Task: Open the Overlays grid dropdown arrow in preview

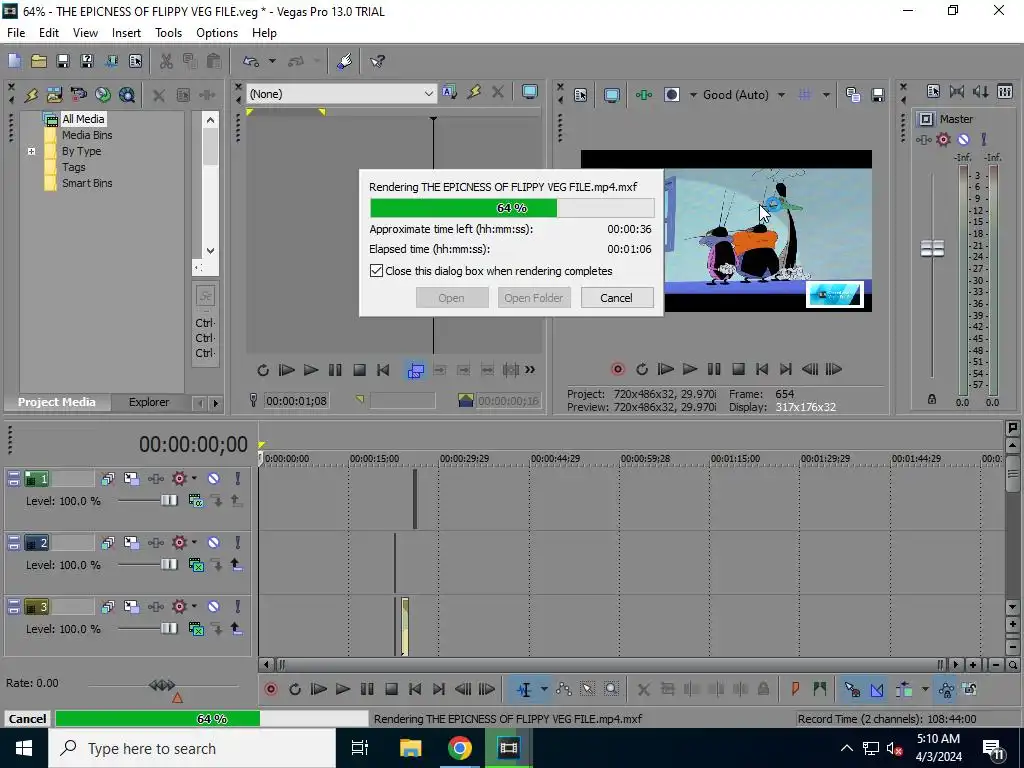Action: [826, 95]
